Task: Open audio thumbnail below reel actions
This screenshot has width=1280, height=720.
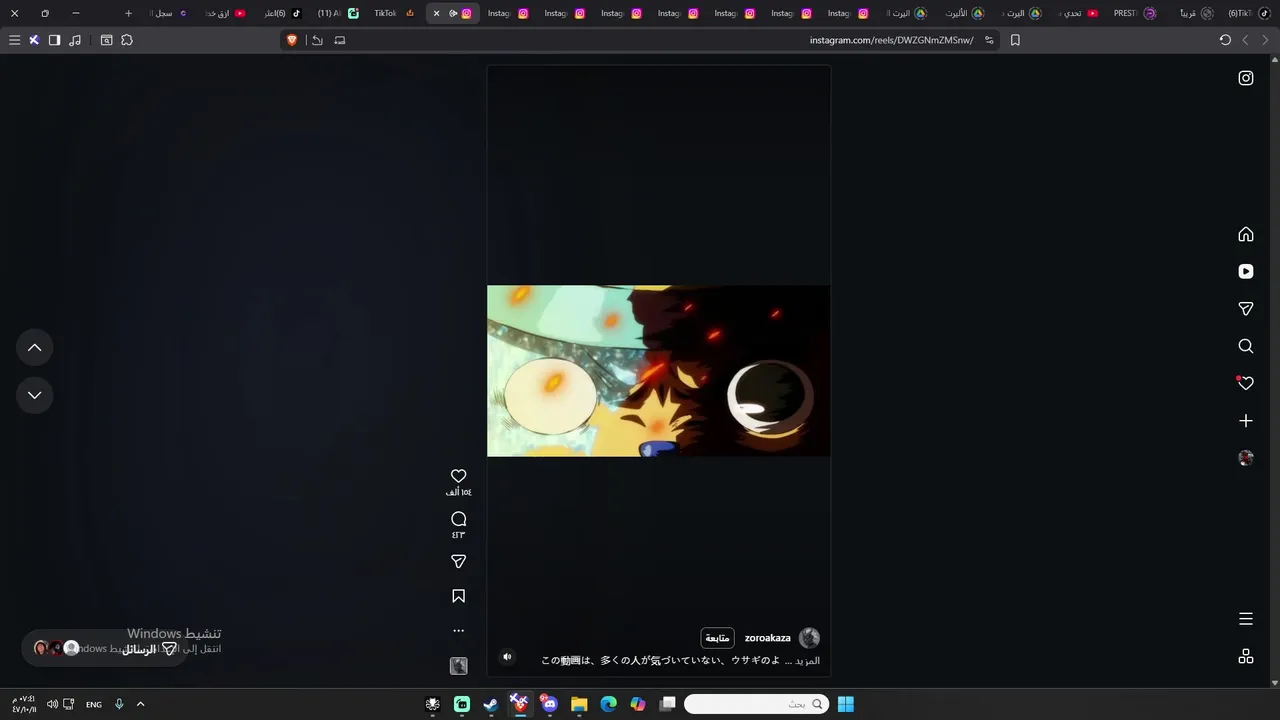Action: pos(459,666)
